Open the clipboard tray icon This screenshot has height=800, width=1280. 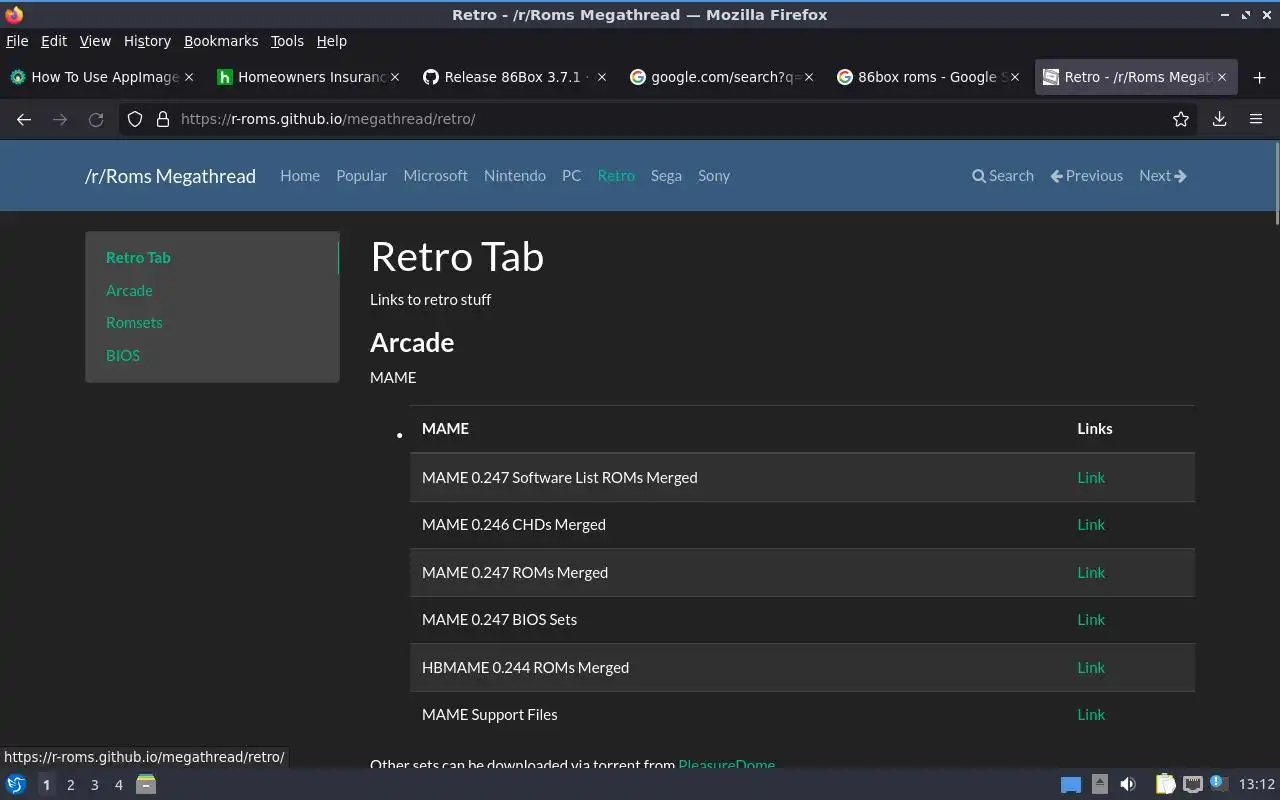tap(1165, 784)
